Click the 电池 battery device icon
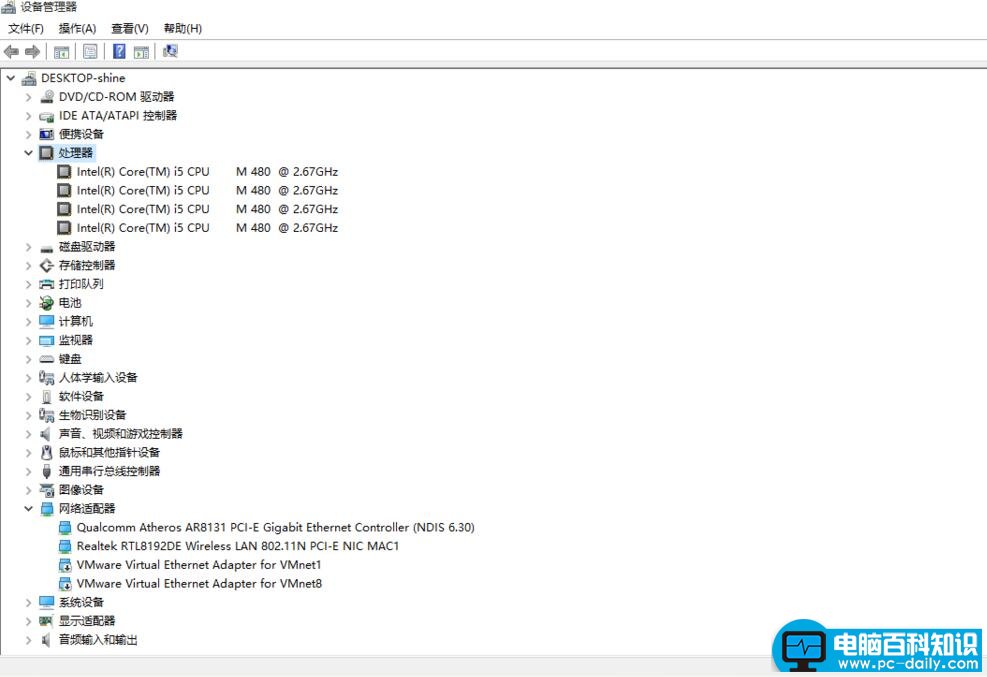 [x=46, y=303]
